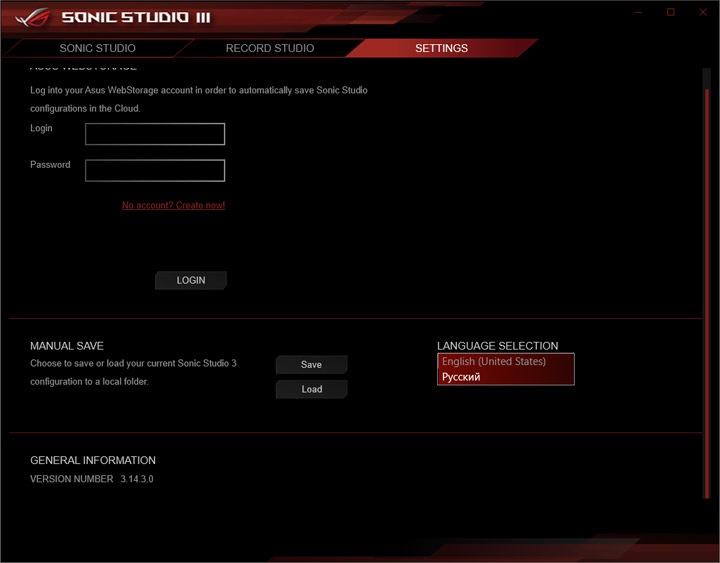The width and height of the screenshot is (720, 563).
Task: Open the Record Studio tab
Action: pyautogui.click(x=270, y=48)
